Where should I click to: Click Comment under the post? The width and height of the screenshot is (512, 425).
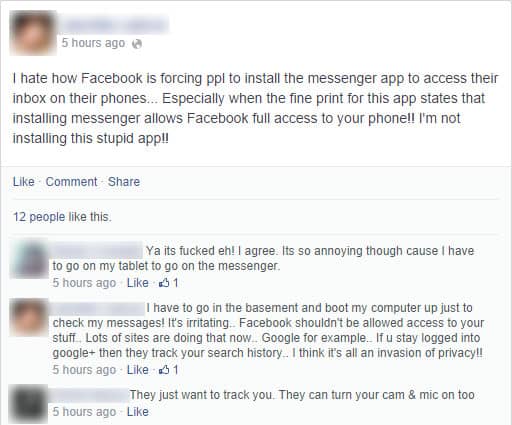tap(71, 182)
